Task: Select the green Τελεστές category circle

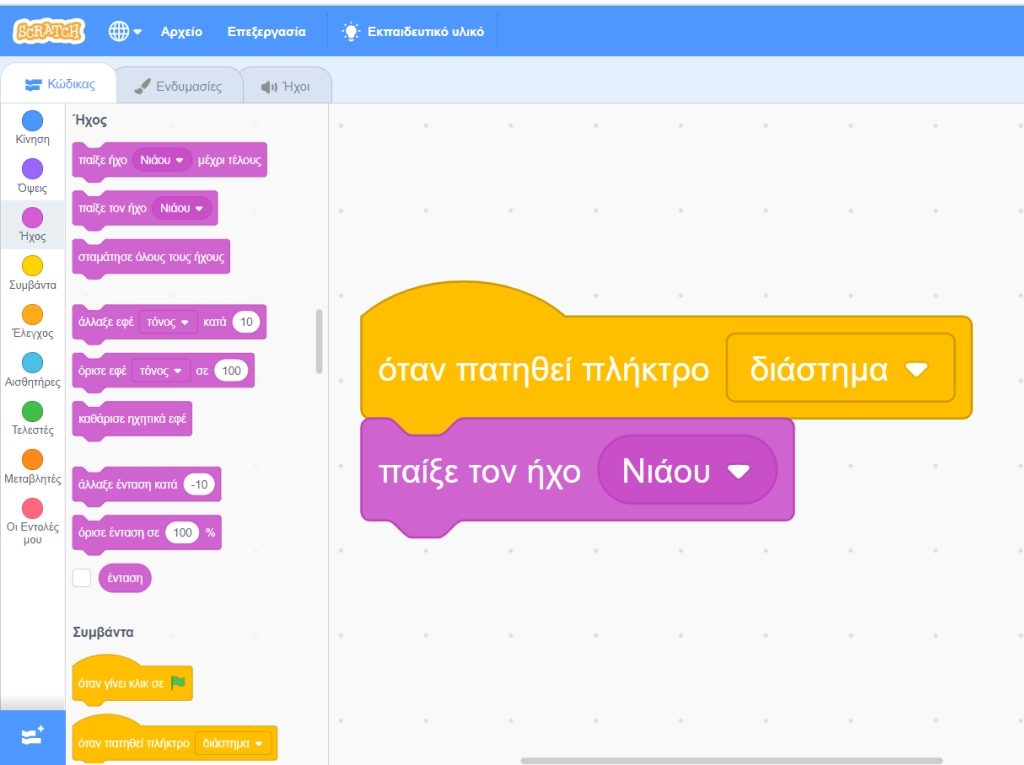Action: point(33,411)
